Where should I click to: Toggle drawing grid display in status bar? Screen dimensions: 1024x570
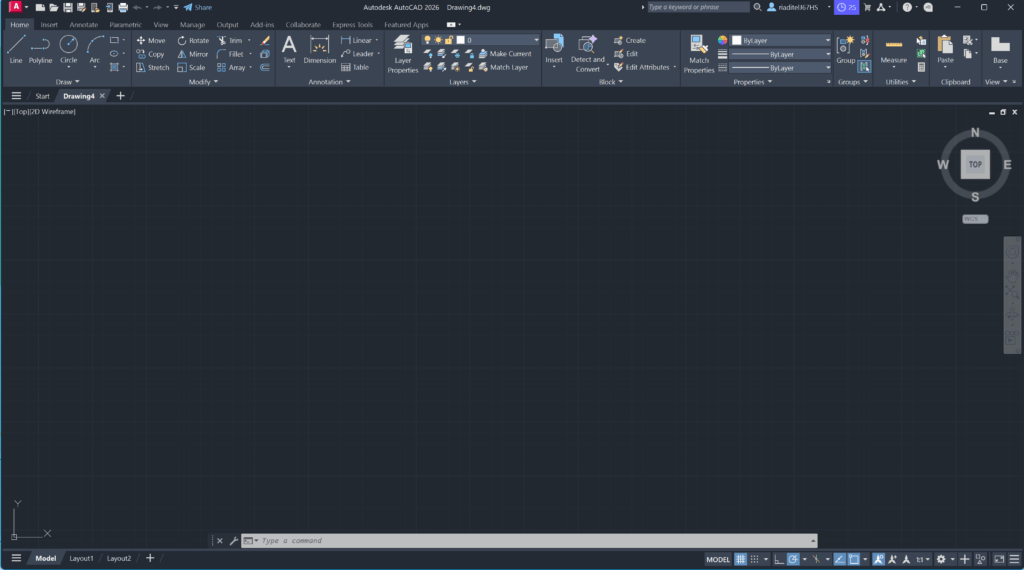(740, 559)
